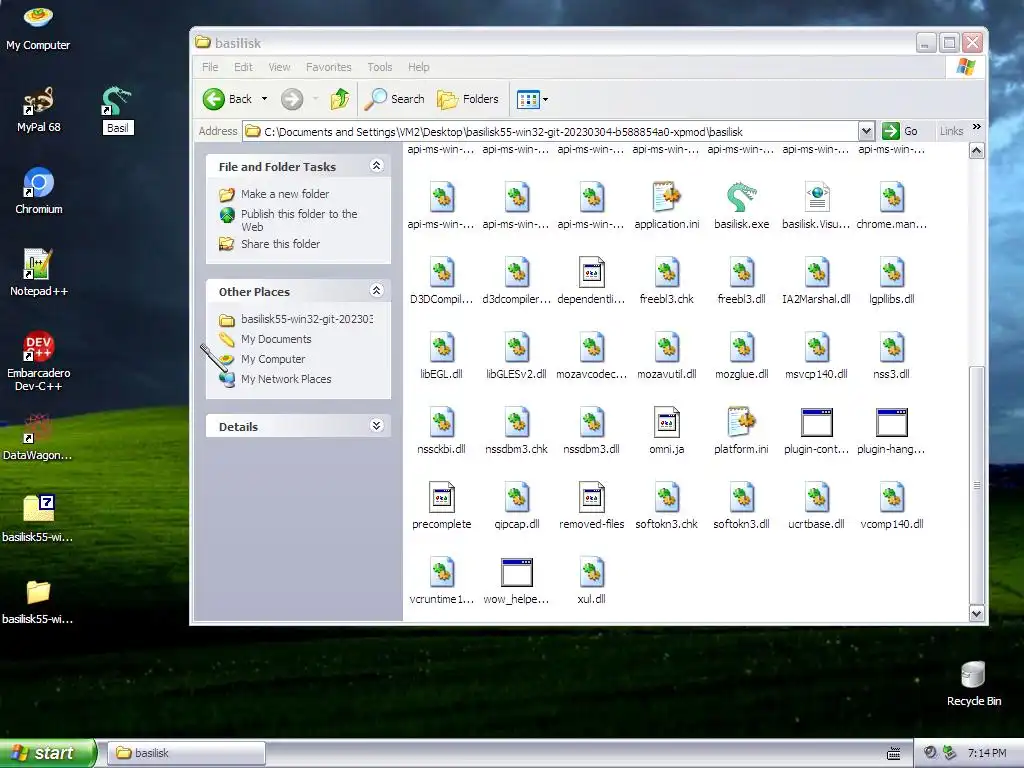The image size is (1024, 768).
Task: Select the libEGL.dll file
Action: tap(441, 355)
